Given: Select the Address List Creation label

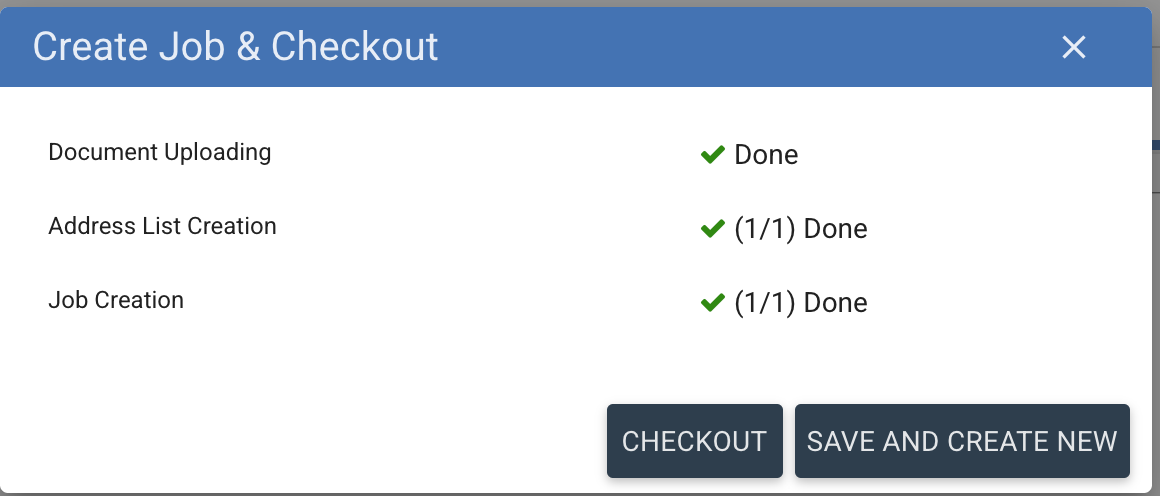Looking at the screenshot, I should (162, 226).
